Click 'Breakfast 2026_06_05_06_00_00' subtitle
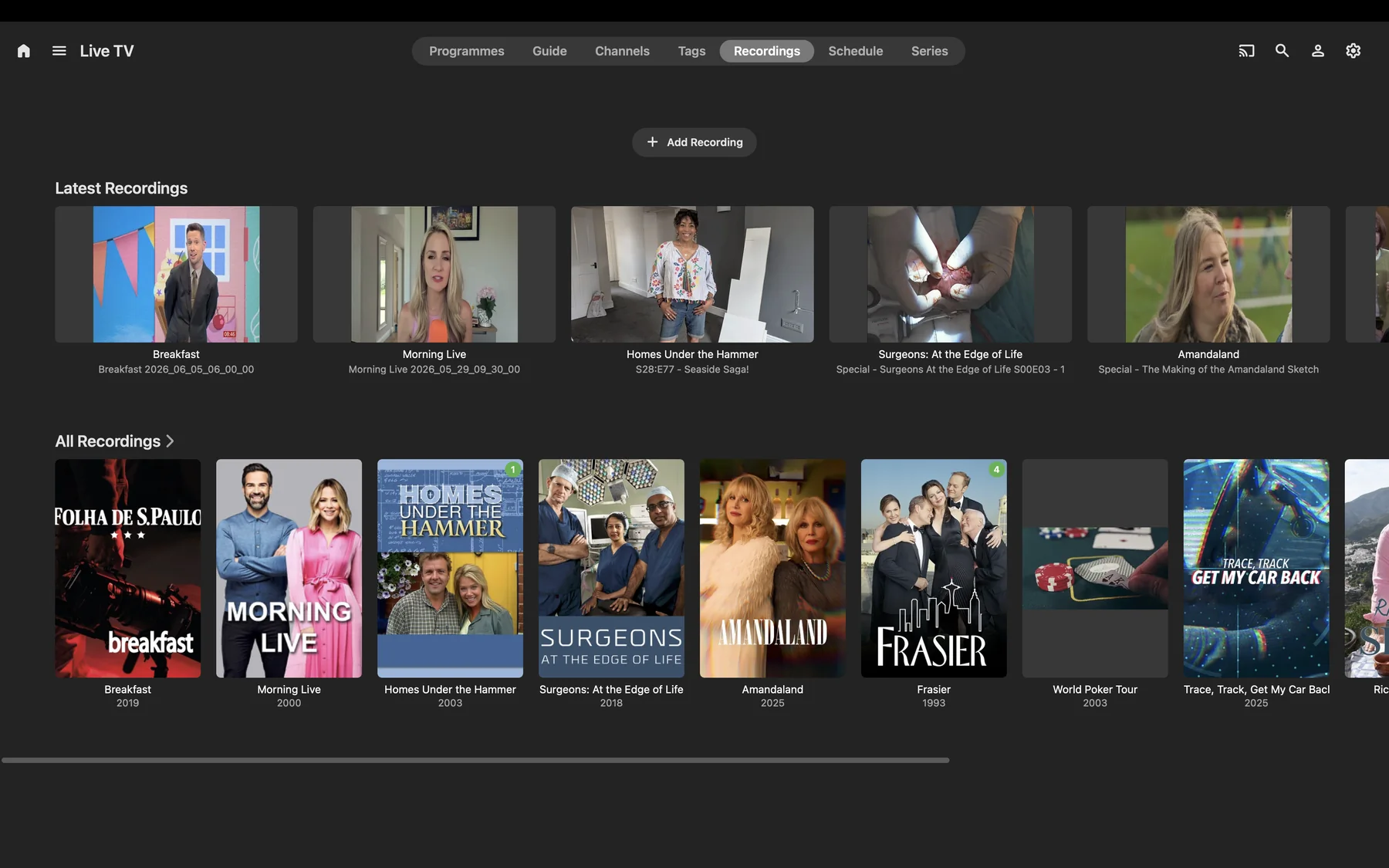Screen dimensions: 1389x868 tap(176, 370)
